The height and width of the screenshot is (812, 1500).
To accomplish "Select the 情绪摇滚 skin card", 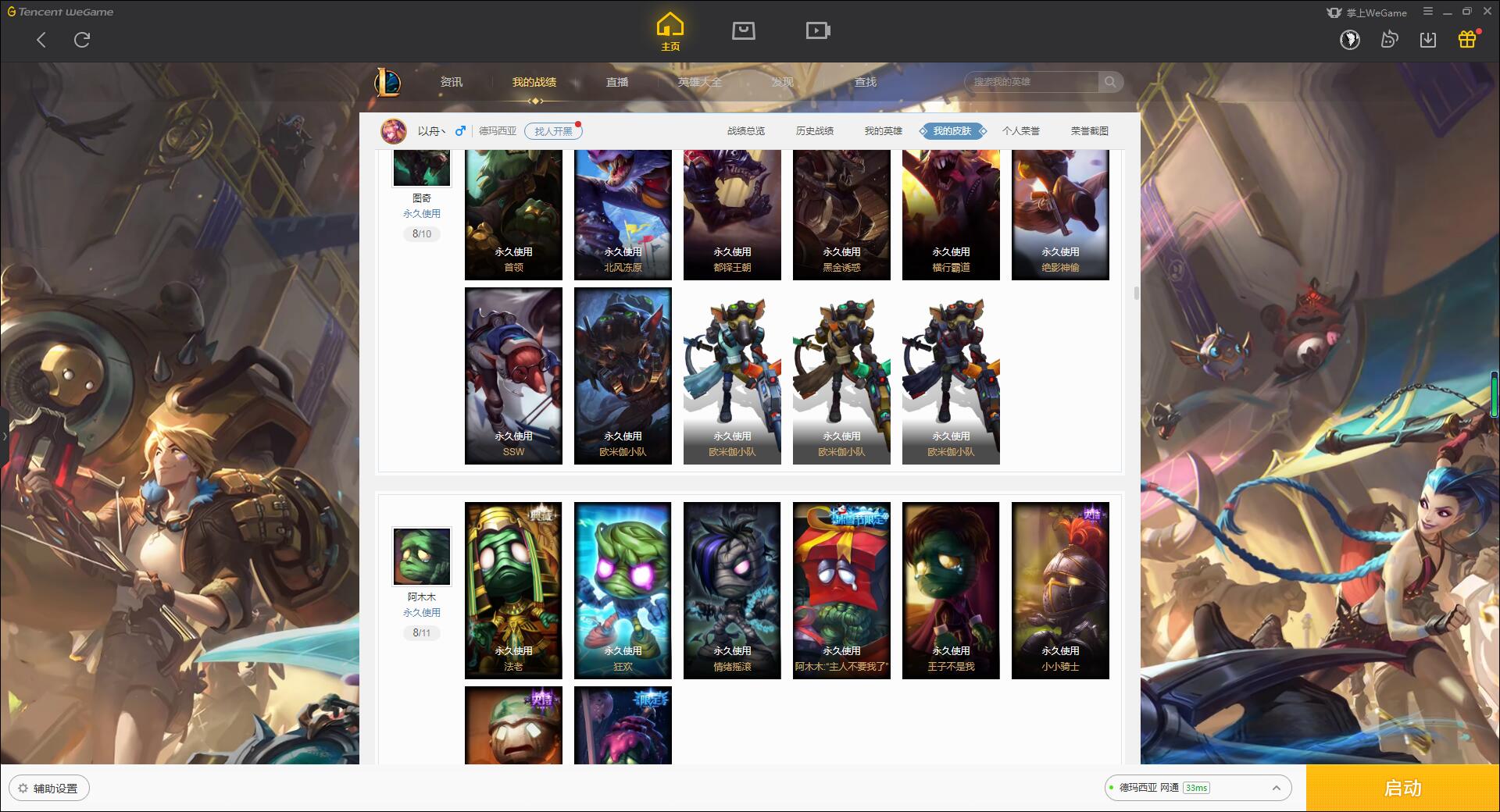I will click(x=732, y=590).
